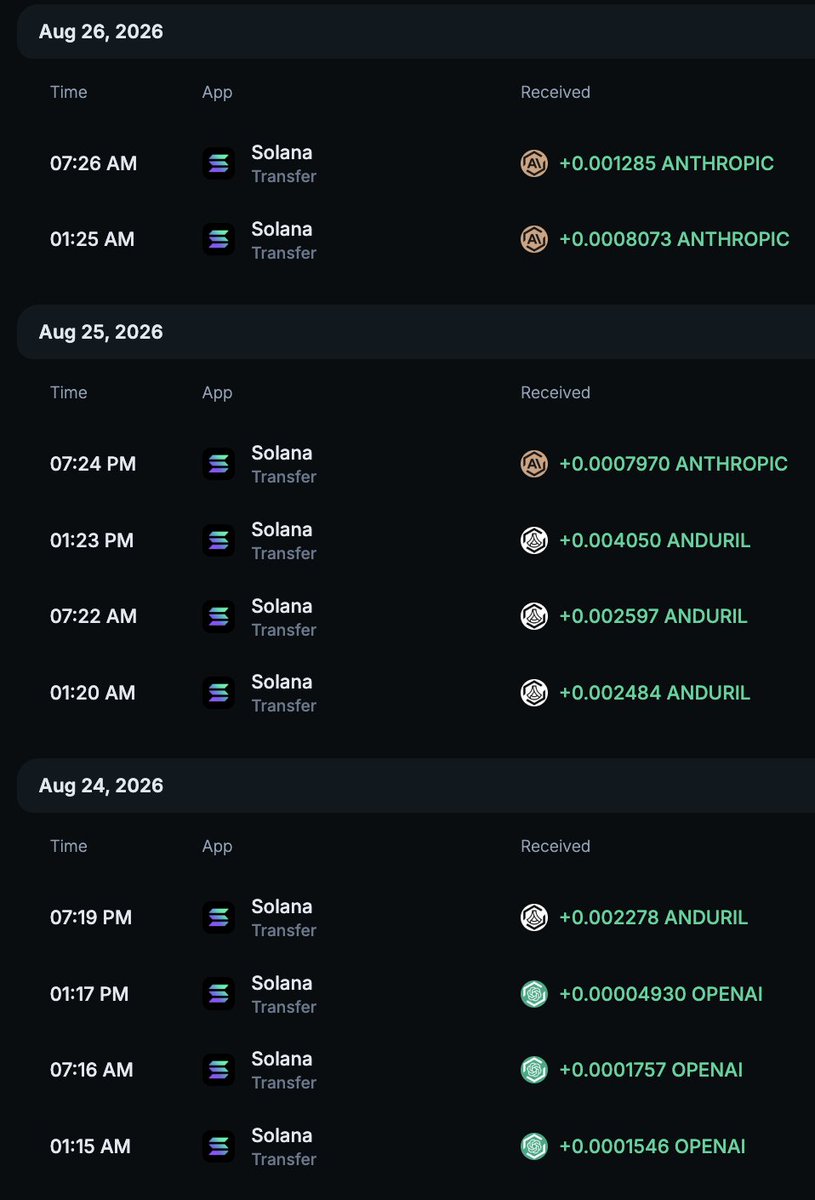
Task: Click Solana Transfer label in 07:26 AM row
Action: (283, 164)
